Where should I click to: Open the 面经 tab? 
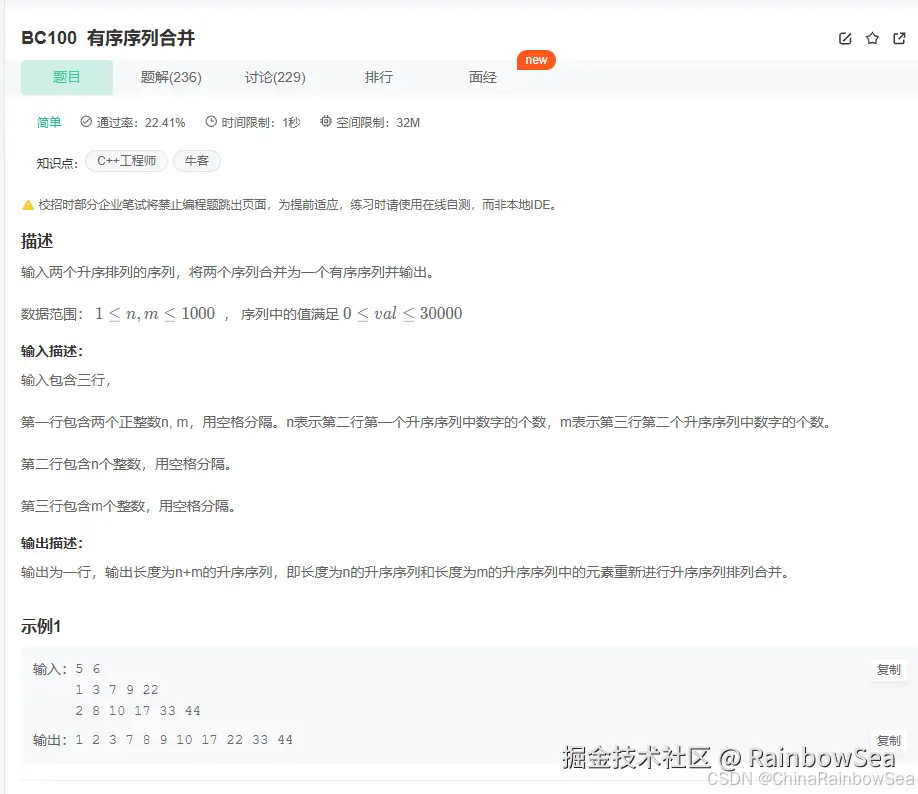[482, 77]
